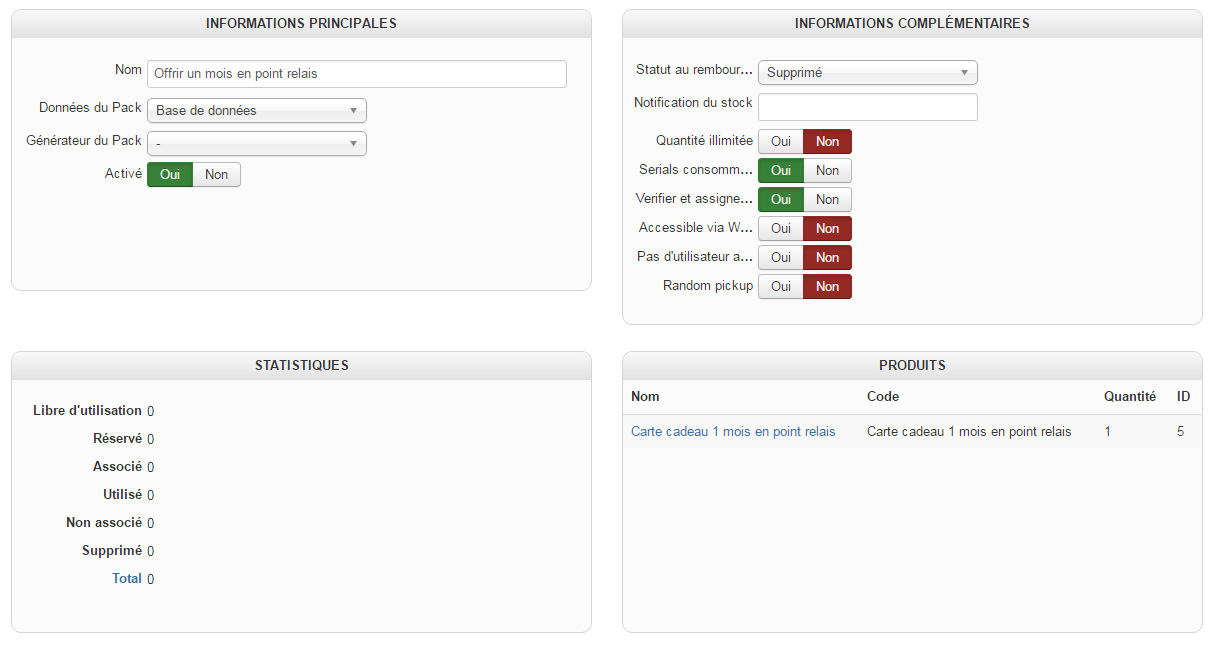Viewport: 1218px width, 645px height.
Task: Open the Données du Pack dropdown
Action: [x=257, y=111]
